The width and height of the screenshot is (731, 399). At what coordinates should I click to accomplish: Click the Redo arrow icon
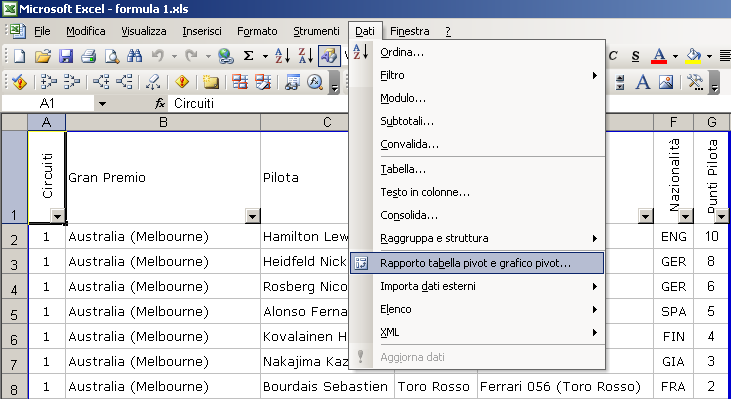coord(191,56)
